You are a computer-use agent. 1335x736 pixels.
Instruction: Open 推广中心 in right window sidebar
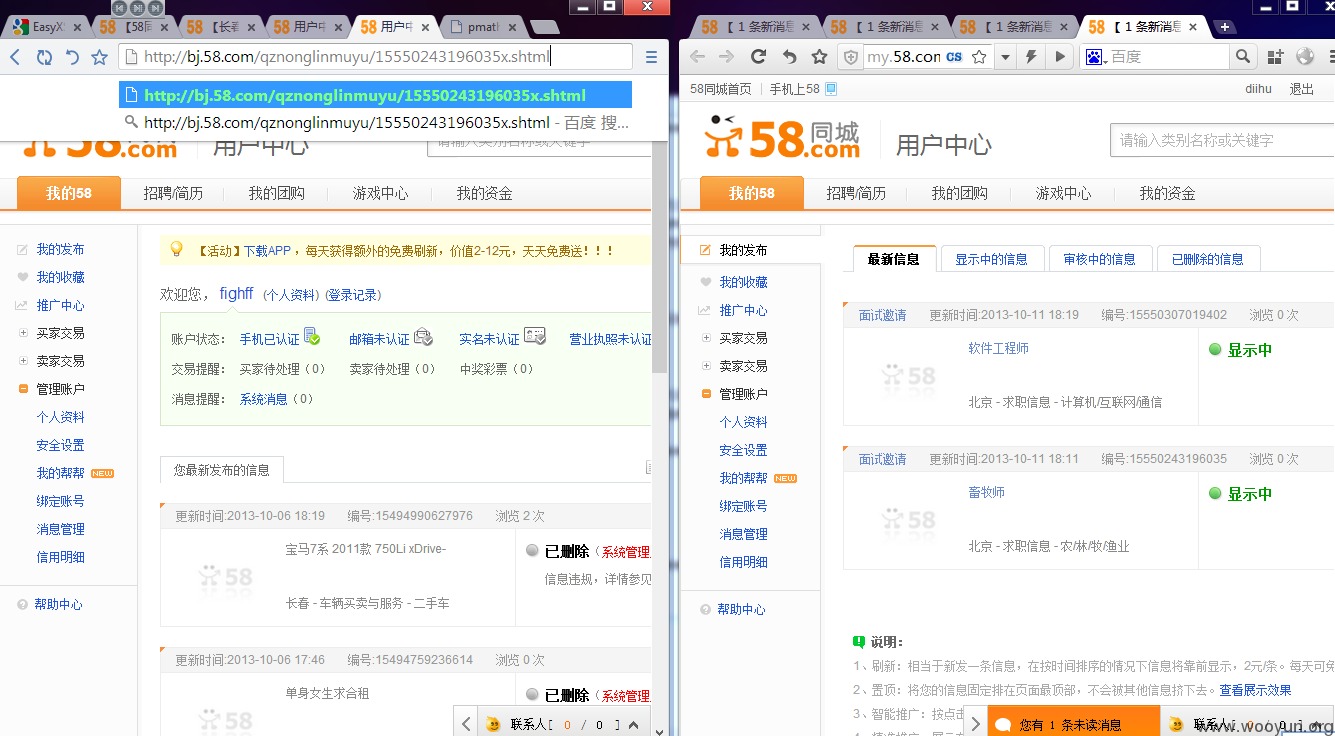(743, 310)
